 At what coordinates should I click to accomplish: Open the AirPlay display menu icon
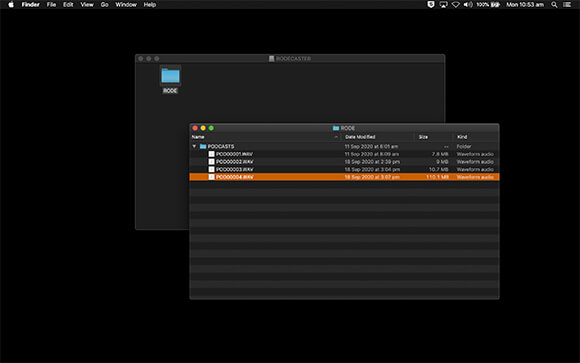(444, 4)
